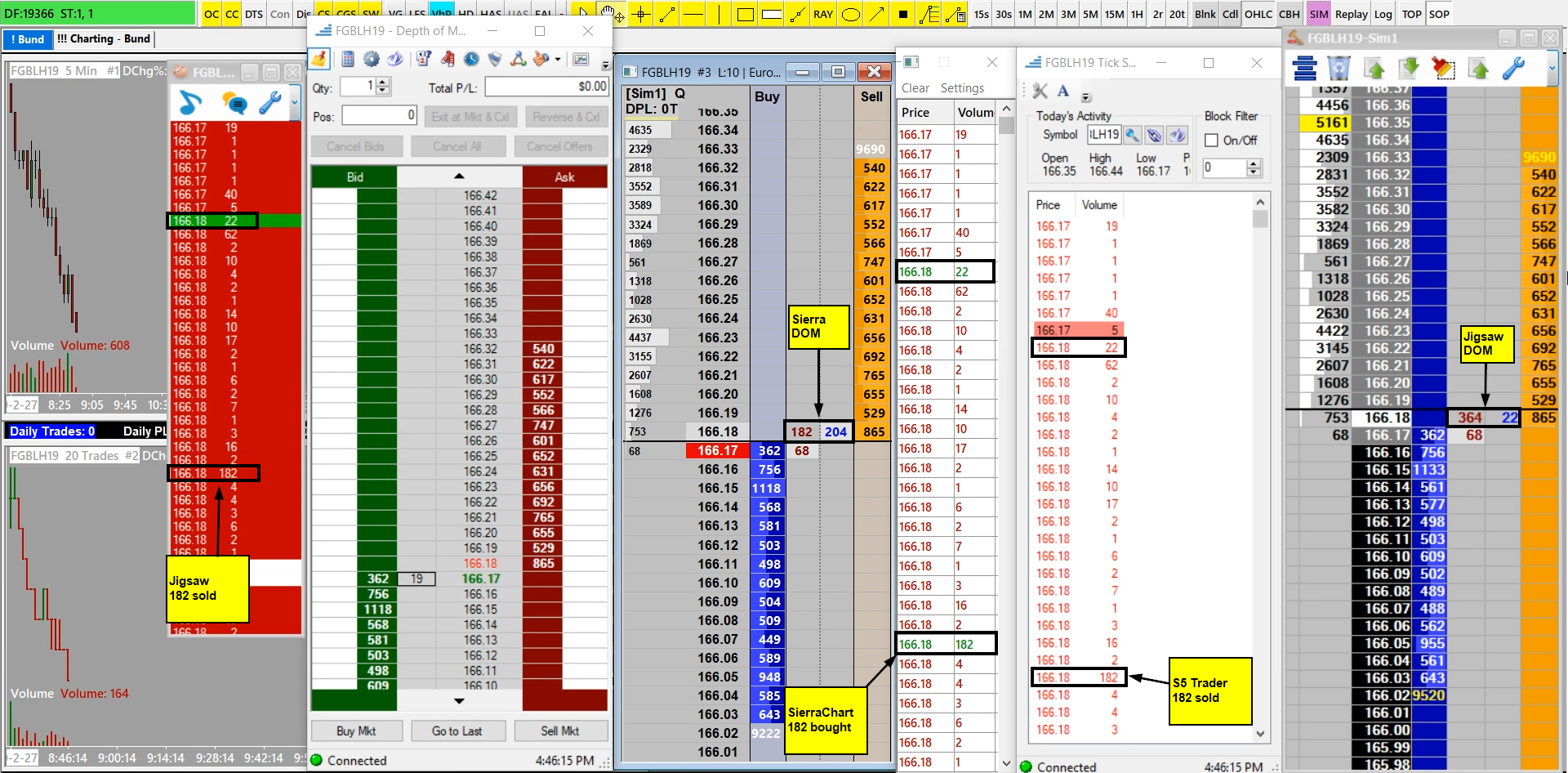The height and width of the screenshot is (773, 1568).
Task: Click the Replay button in top toolbar
Action: click(1351, 14)
